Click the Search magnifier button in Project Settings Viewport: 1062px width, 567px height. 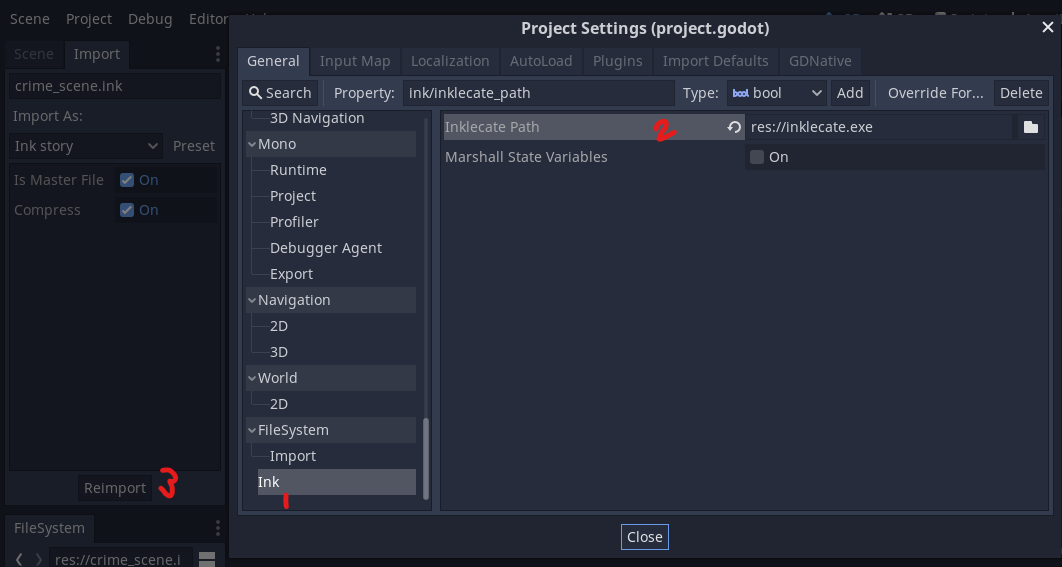[280, 93]
